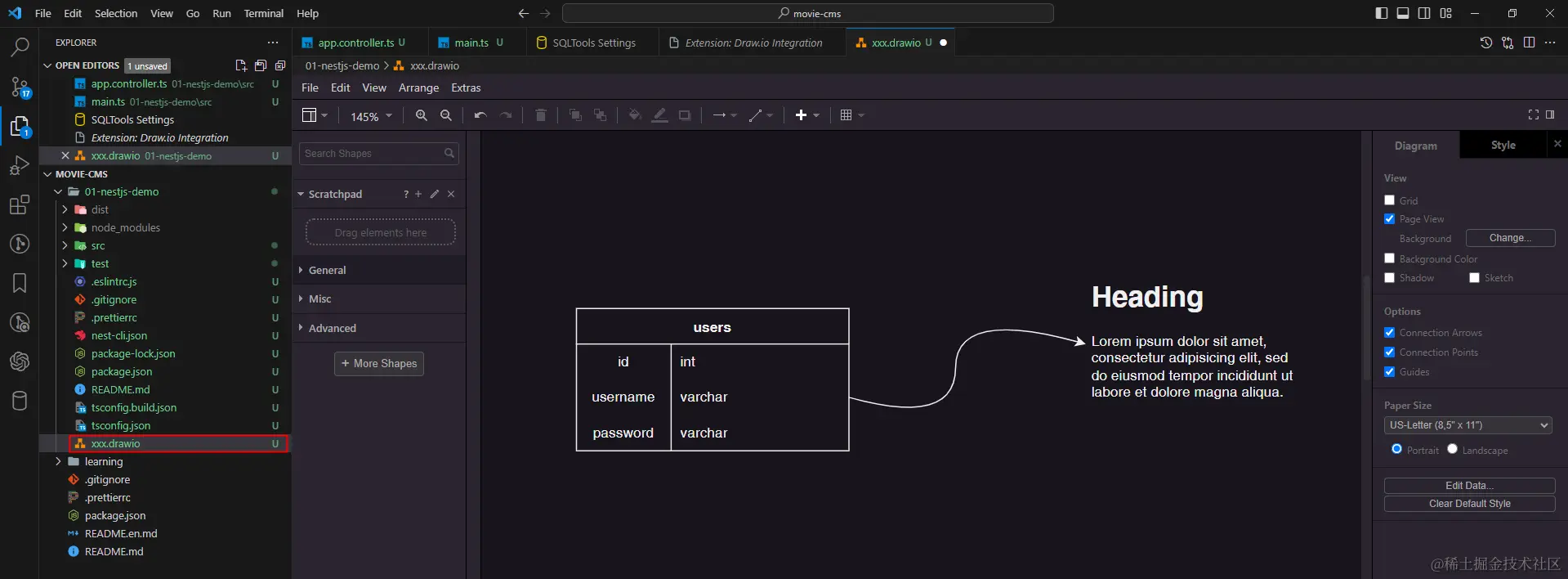Toggle the Shadow checkbox in View

1389,277
